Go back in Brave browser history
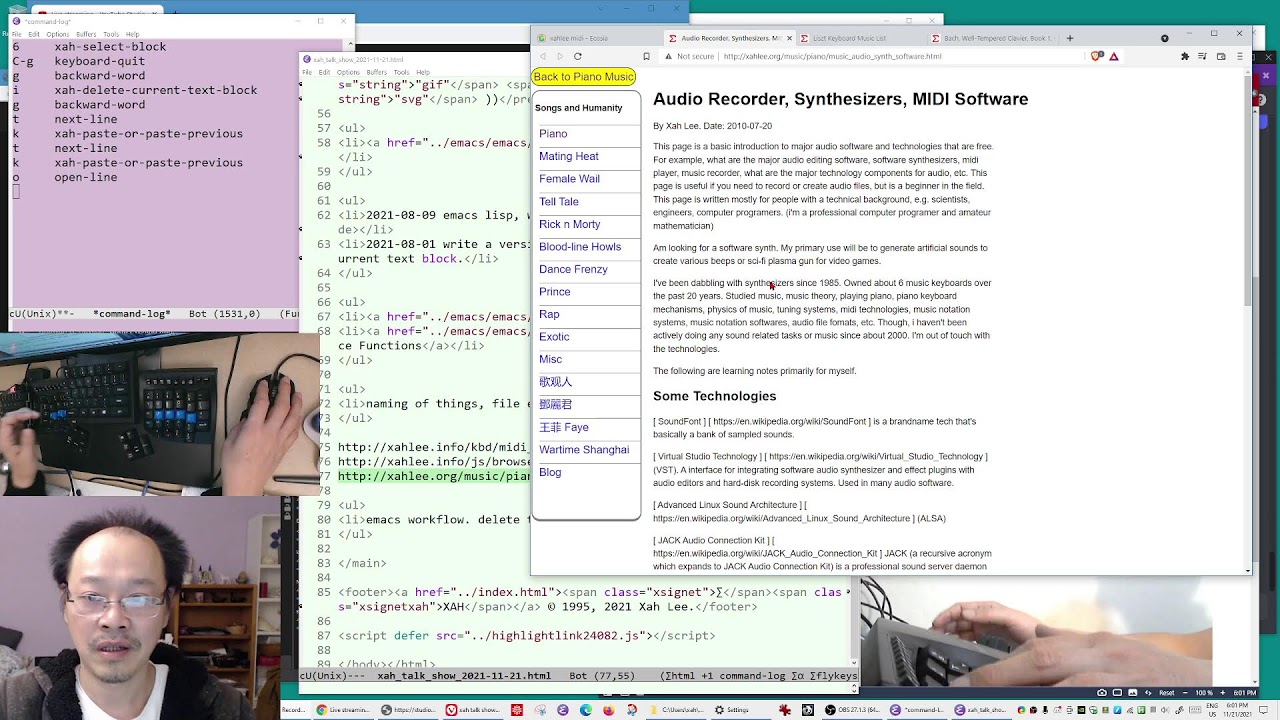 (543, 56)
